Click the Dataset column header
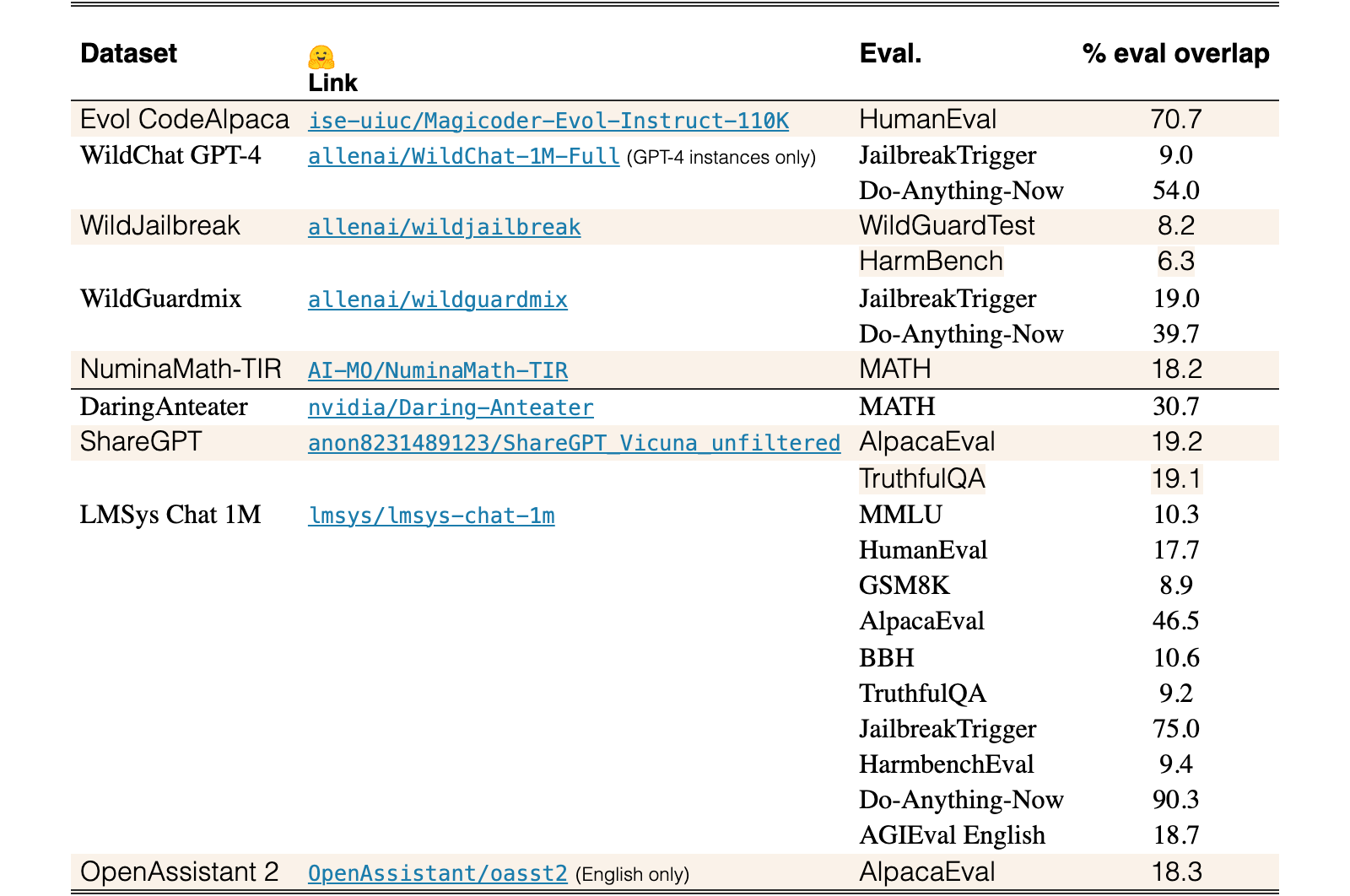The width and height of the screenshot is (1350, 896). (129, 53)
